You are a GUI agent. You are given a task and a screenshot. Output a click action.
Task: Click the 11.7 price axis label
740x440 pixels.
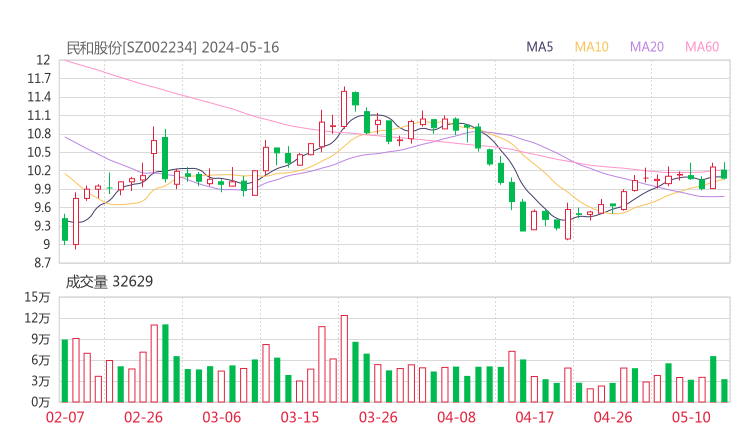[39, 78]
